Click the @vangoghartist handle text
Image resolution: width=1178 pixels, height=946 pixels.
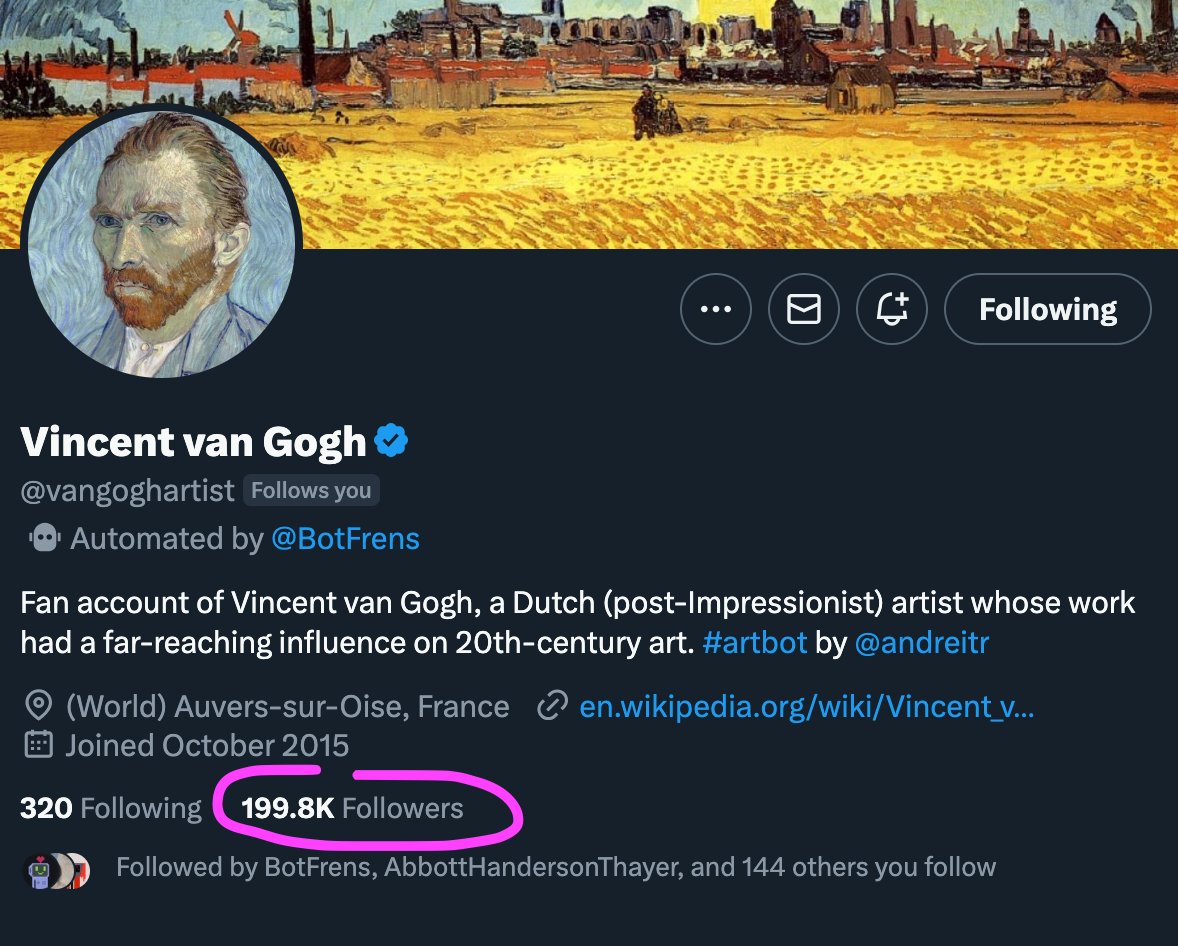click(x=127, y=491)
